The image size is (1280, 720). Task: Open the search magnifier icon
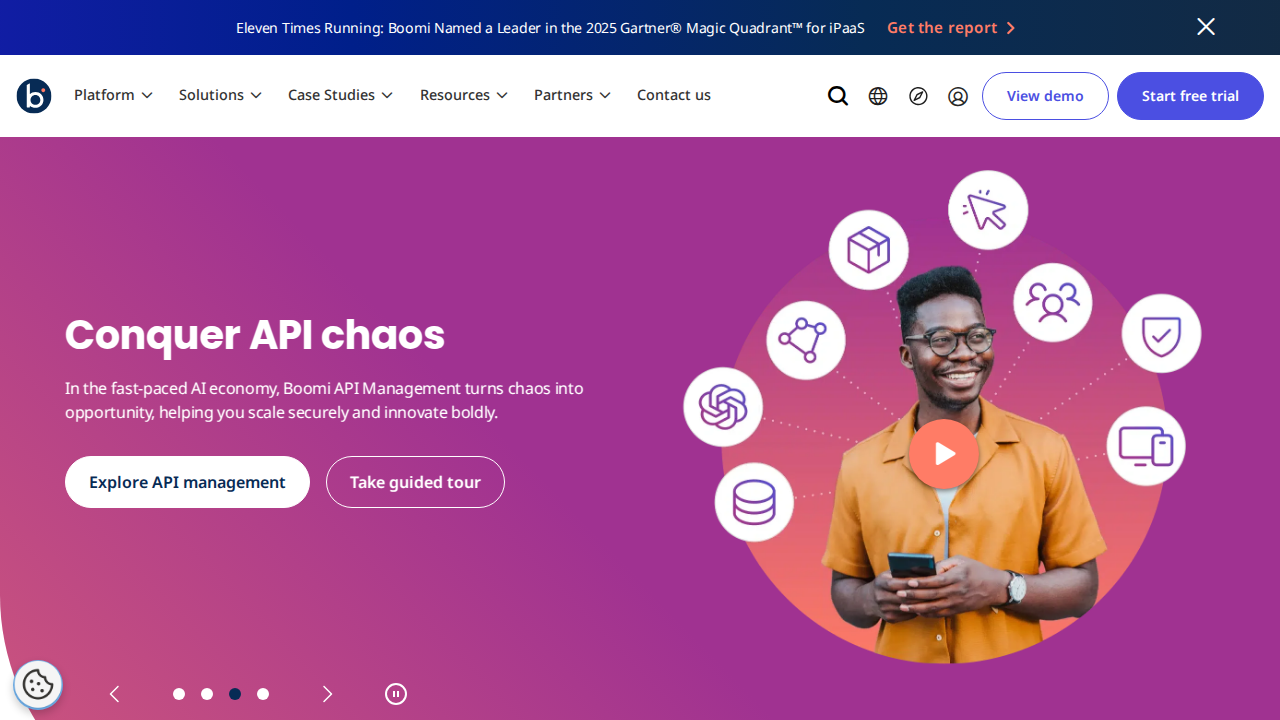pyautogui.click(x=838, y=96)
